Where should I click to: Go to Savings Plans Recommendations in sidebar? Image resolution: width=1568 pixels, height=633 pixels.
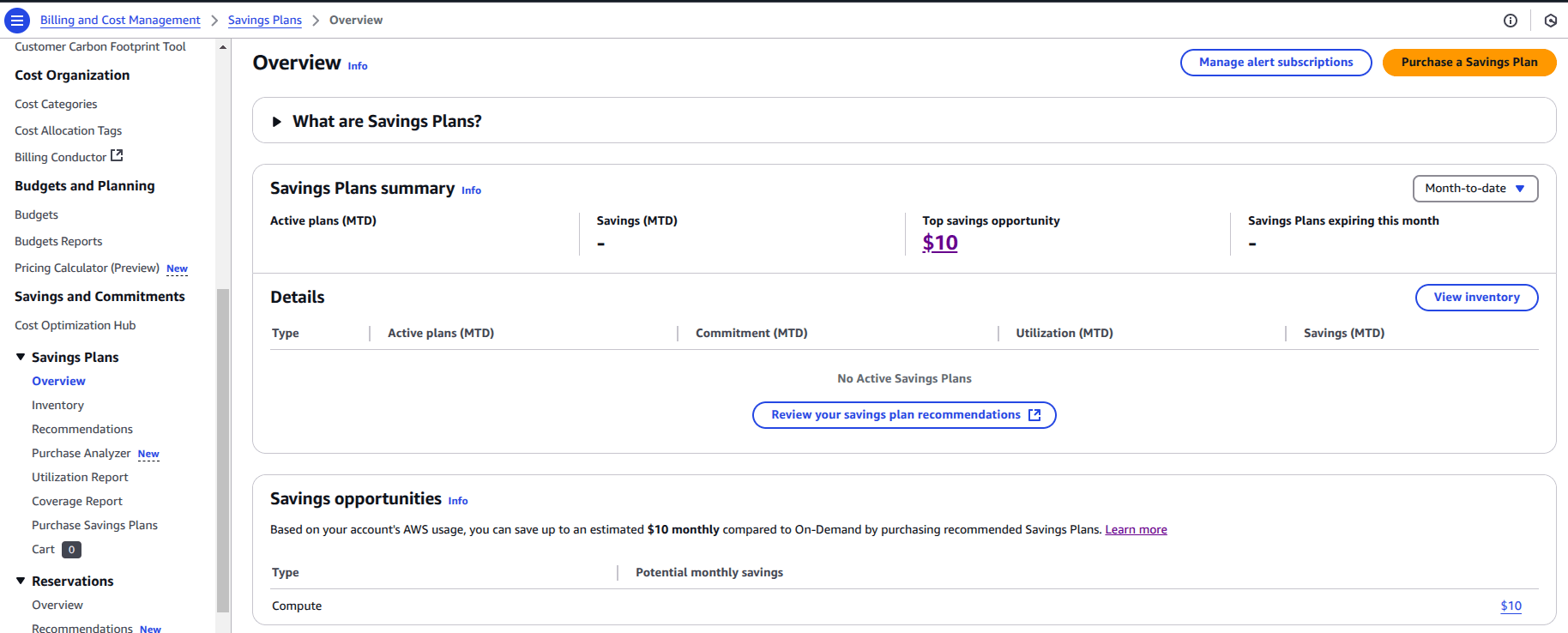82,429
